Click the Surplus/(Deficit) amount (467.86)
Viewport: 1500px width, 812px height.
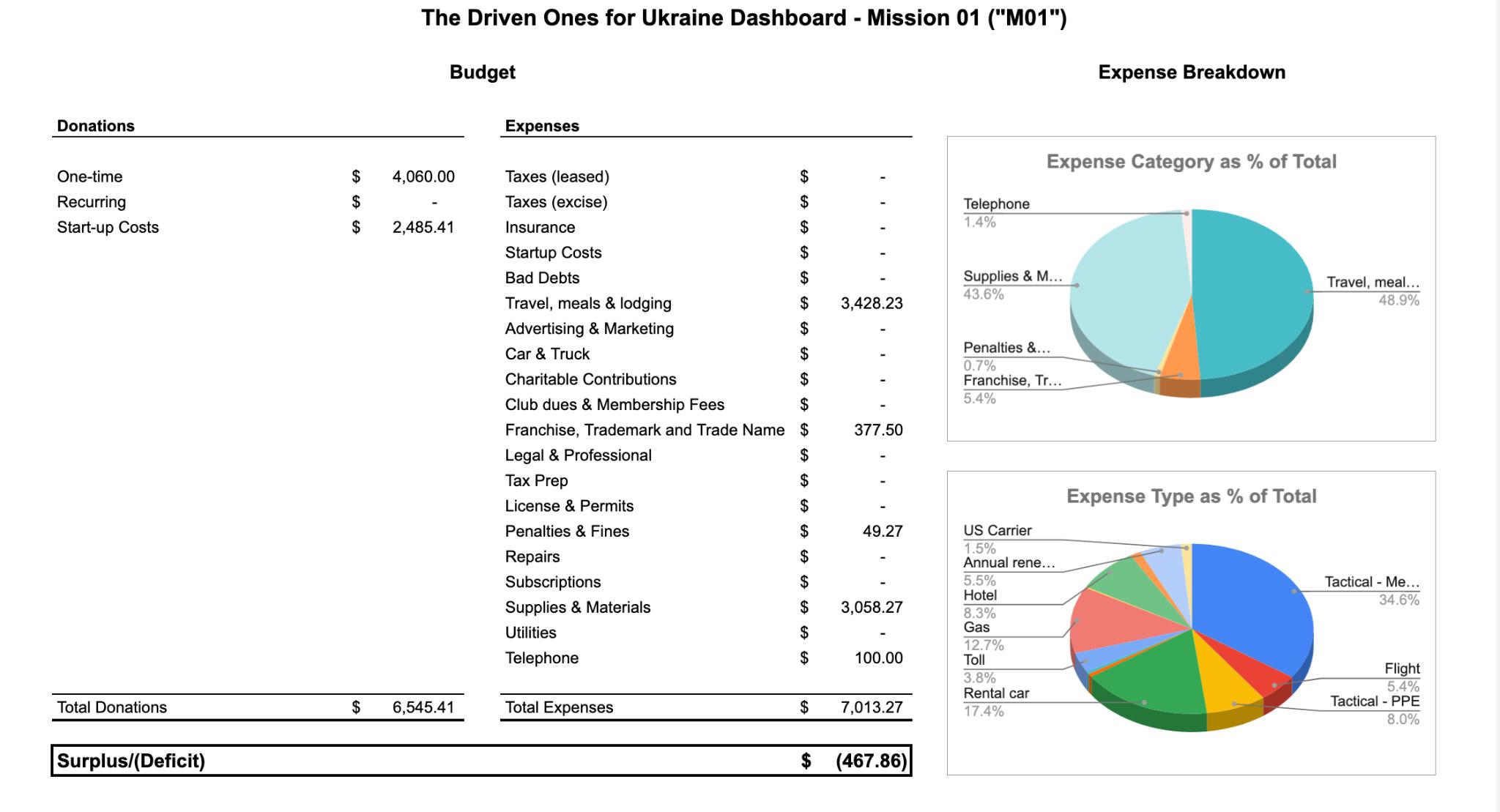[x=871, y=761]
